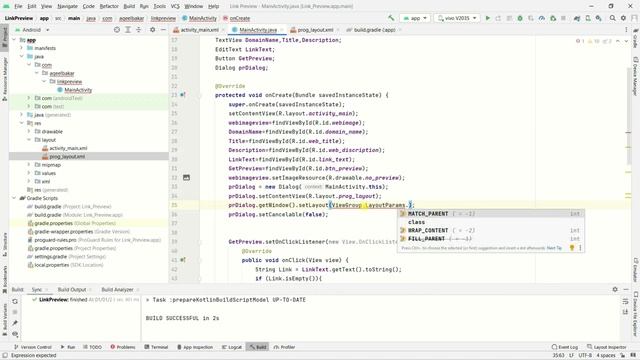This screenshot has width=640, height=360.
Task: Open Project panel options gear
Action: pyautogui.click(x=153, y=30)
